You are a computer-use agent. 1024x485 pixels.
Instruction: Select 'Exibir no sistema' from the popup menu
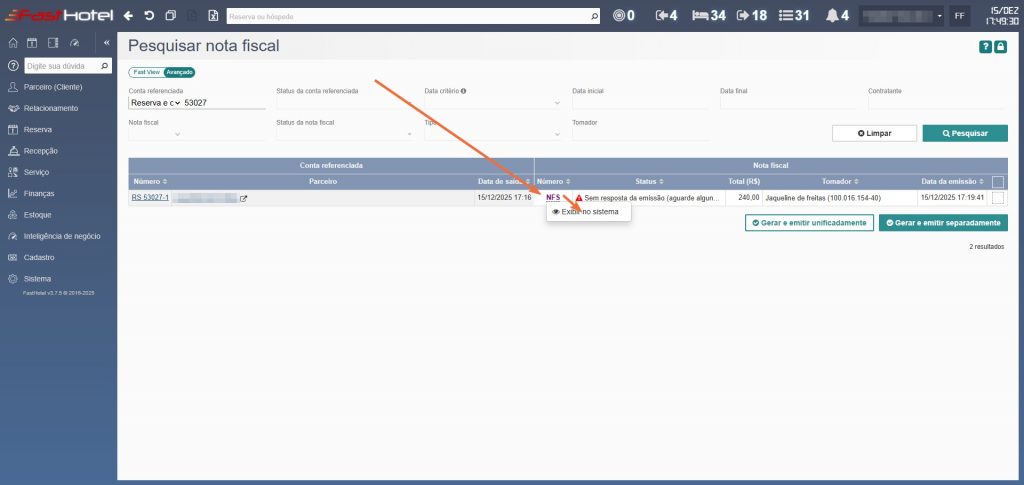click(589, 212)
